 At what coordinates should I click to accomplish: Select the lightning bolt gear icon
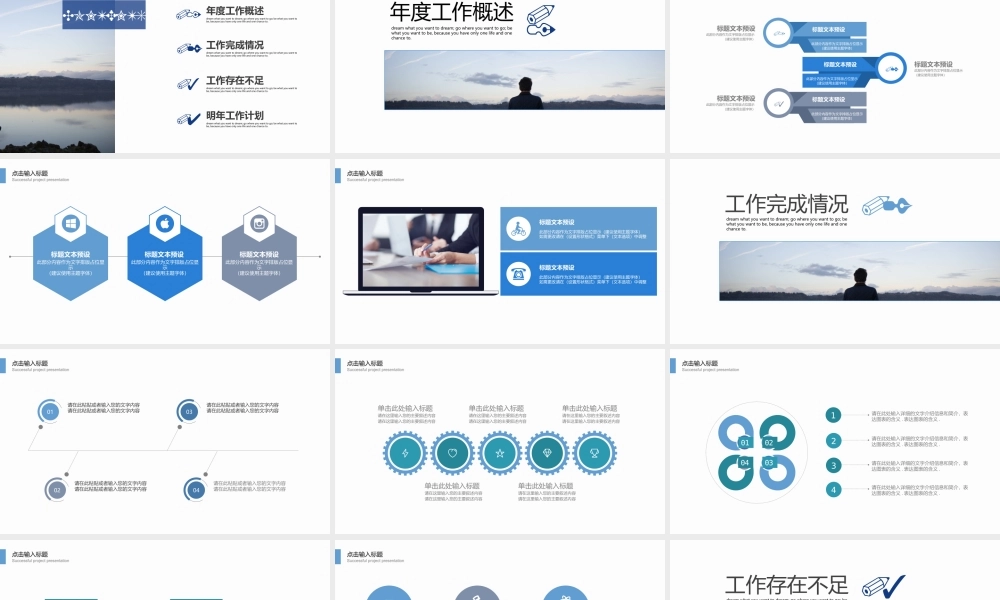tap(405, 453)
